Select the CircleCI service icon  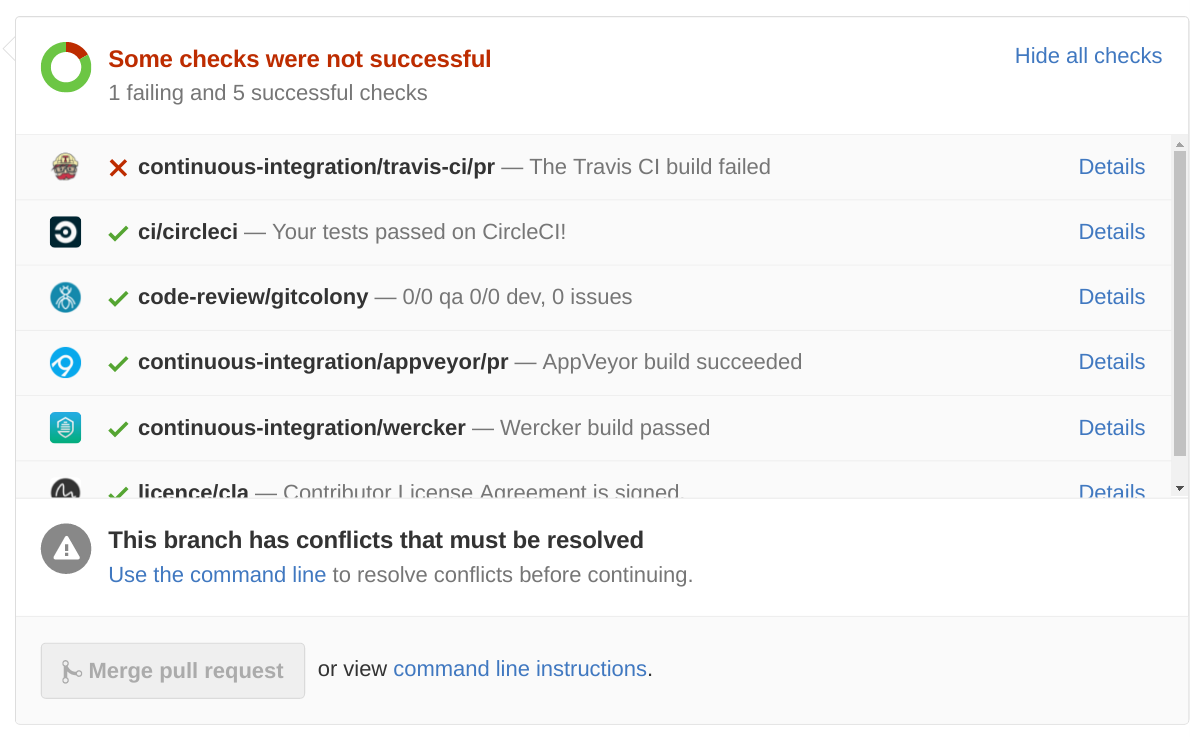(x=65, y=232)
